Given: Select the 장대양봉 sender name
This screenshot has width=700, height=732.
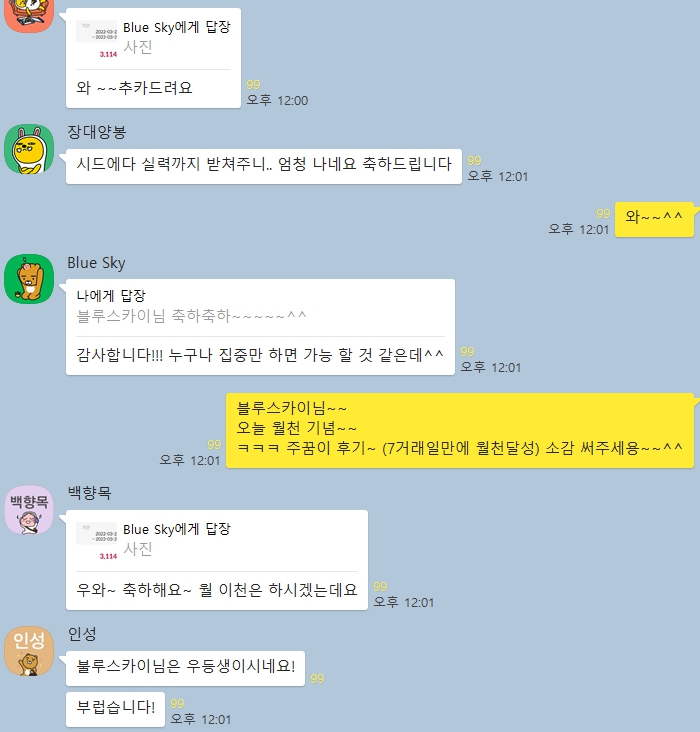Looking at the screenshot, I should (97, 132).
